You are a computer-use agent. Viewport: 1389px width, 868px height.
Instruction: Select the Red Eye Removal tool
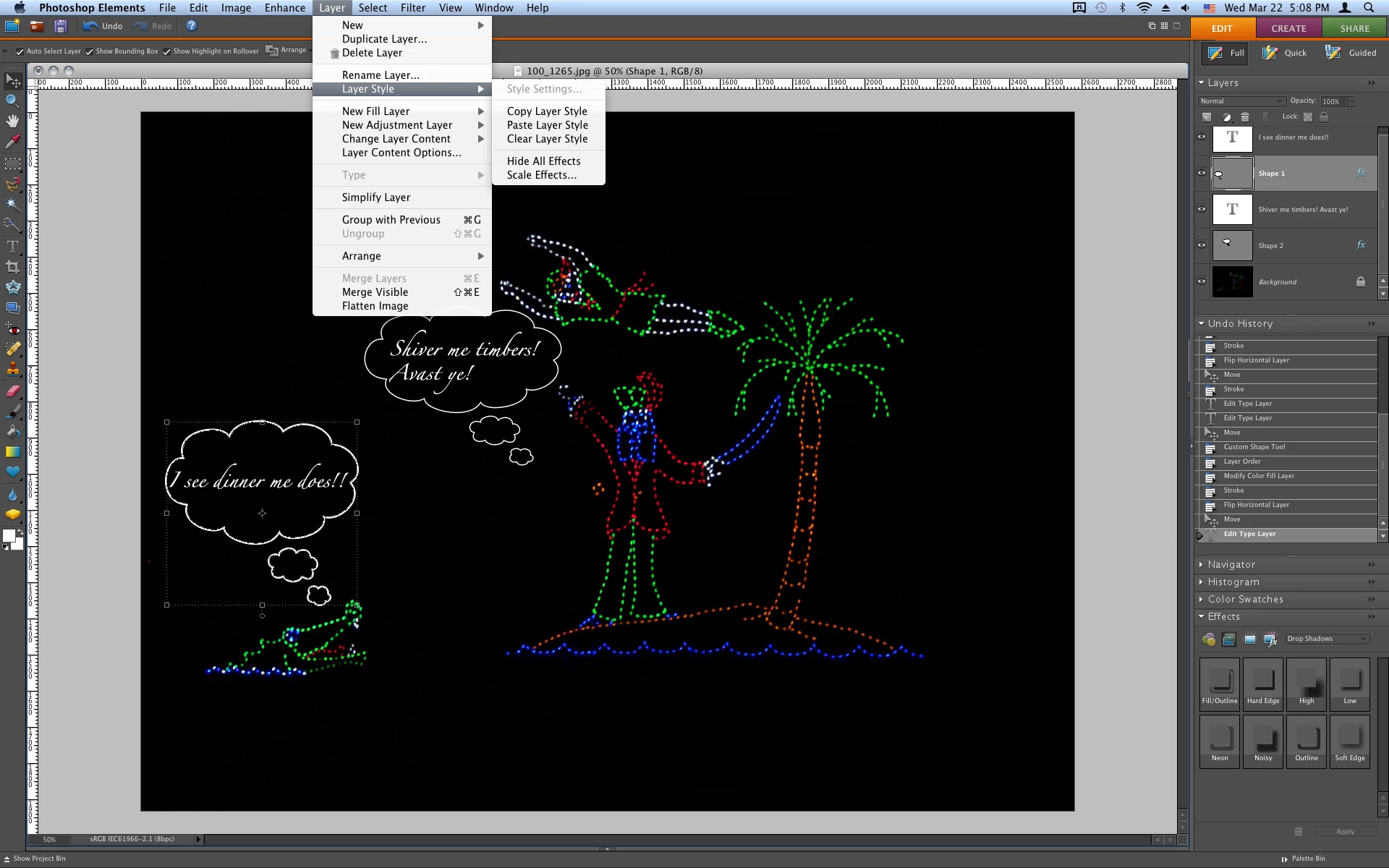pyautogui.click(x=12, y=329)
